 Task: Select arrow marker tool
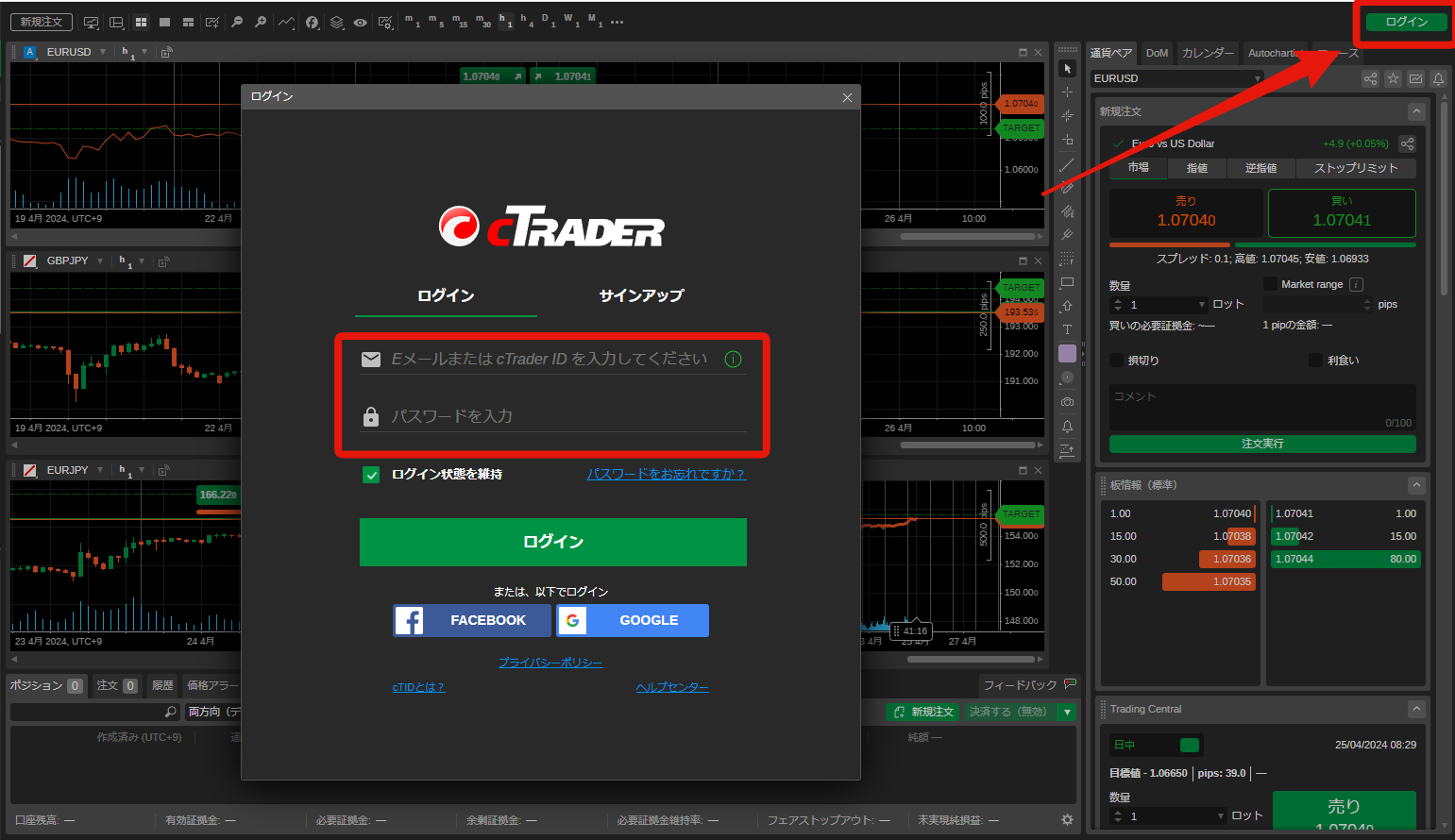point(1067,306)
